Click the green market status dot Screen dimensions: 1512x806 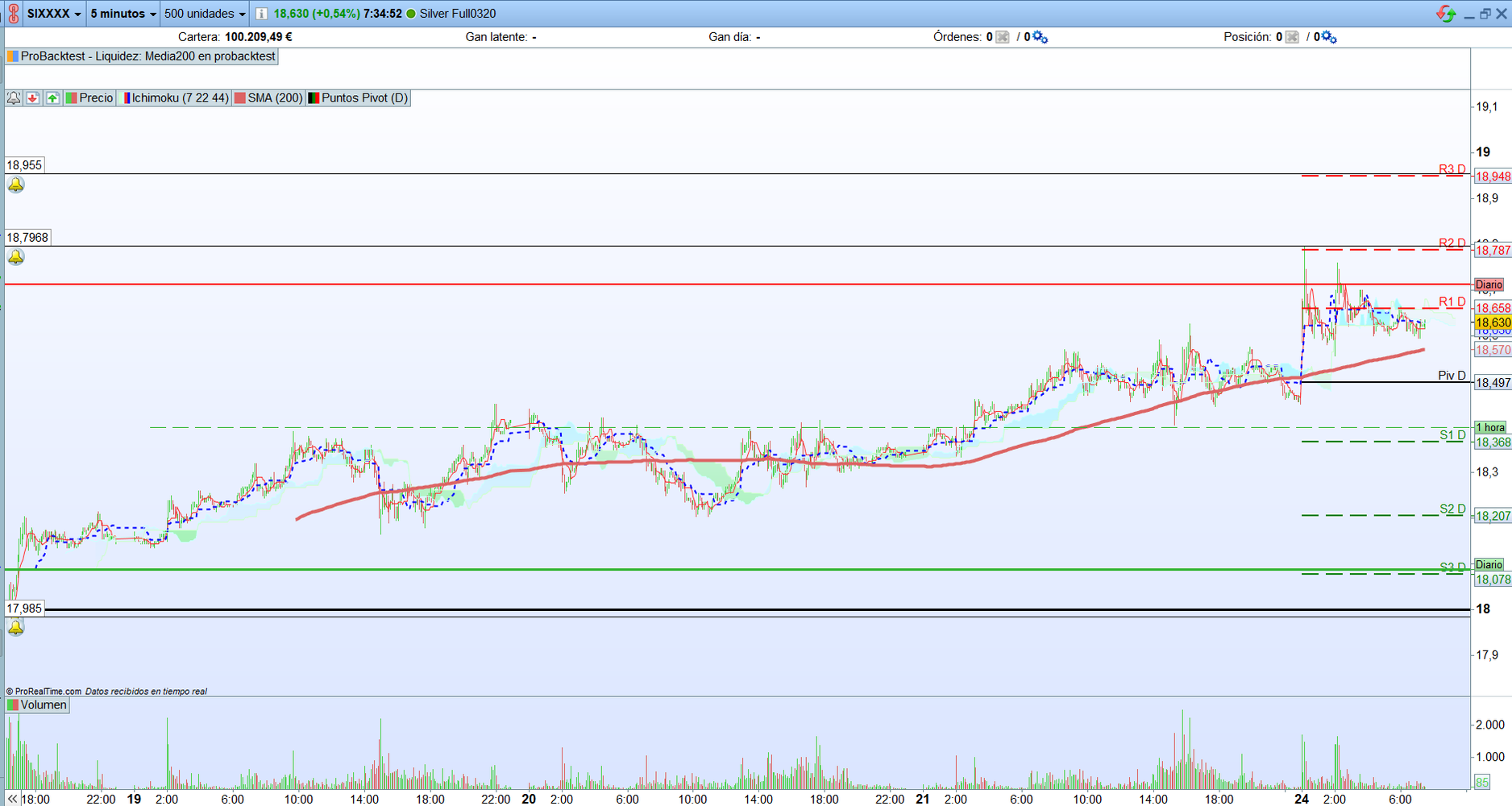coord(411,14)
